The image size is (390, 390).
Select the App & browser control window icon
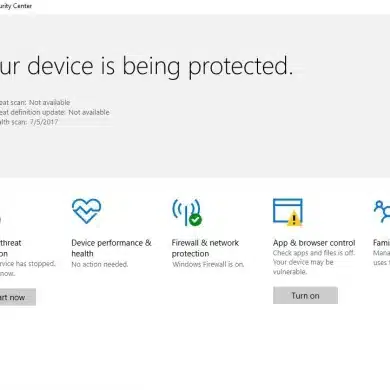coord(288,212)
